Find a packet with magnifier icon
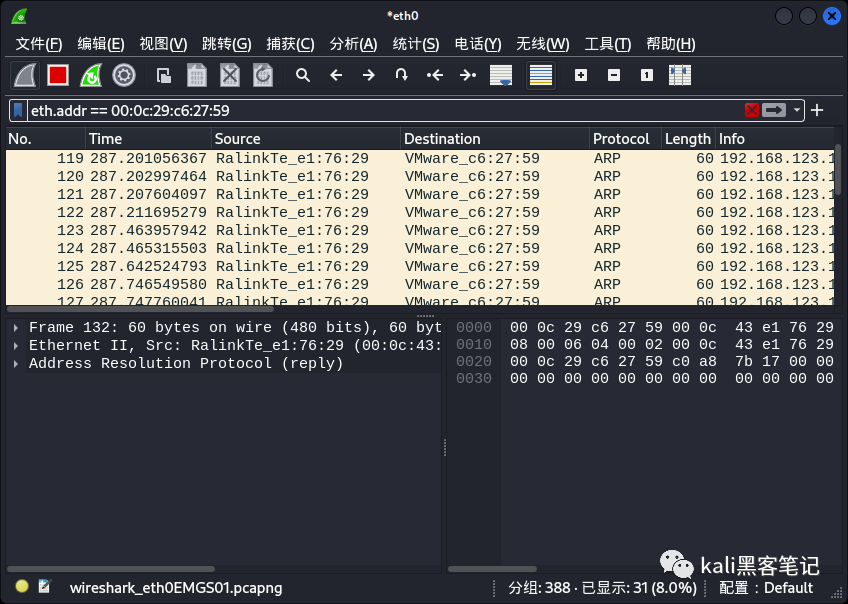 pyautogui.click(x=303, y=75)
